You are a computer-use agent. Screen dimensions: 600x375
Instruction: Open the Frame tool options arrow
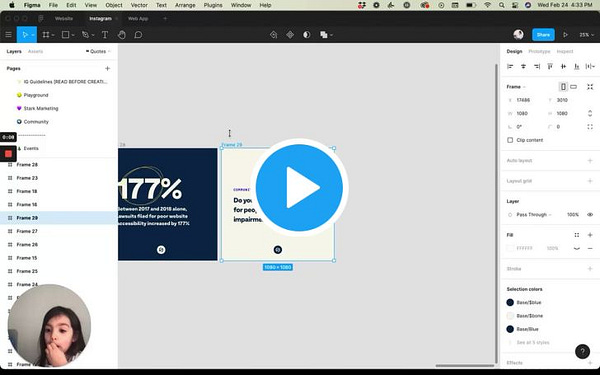53,35
